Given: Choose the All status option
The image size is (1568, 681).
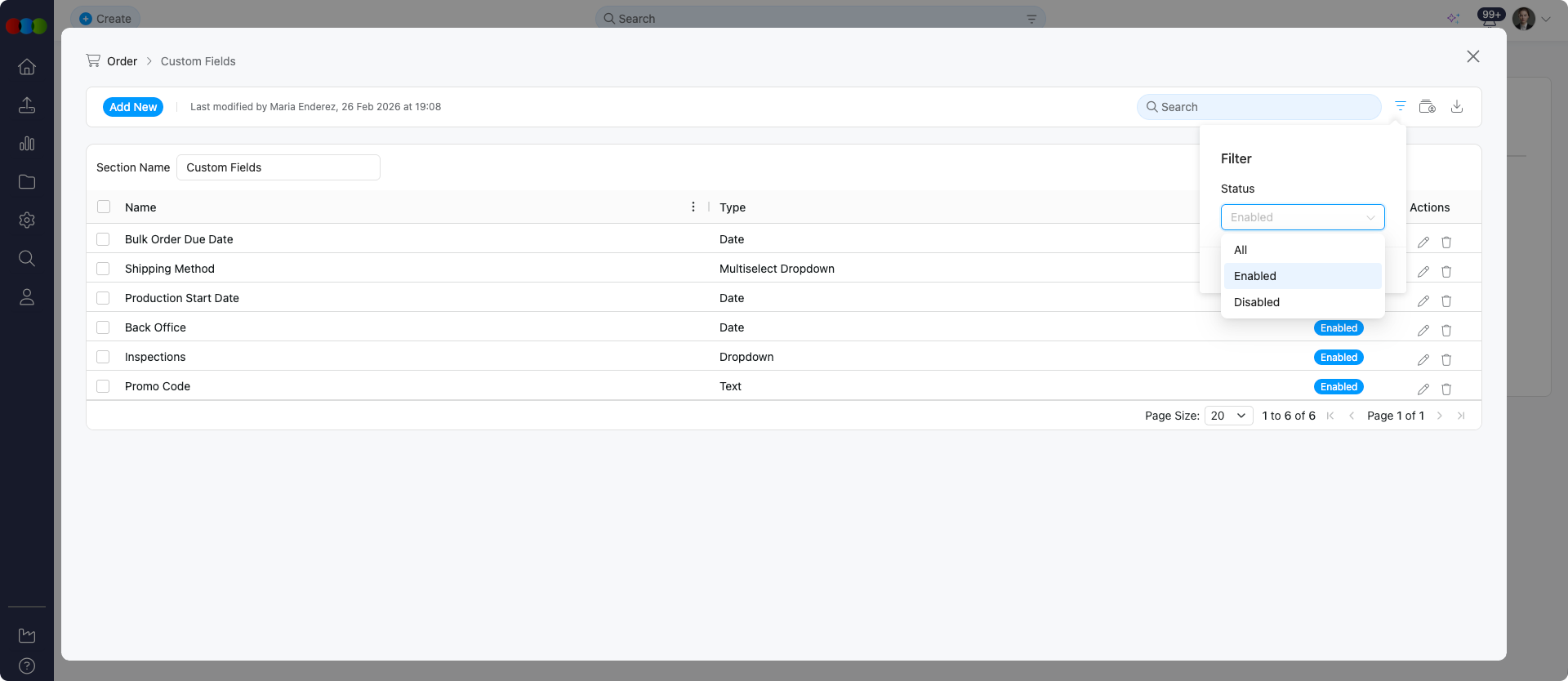Looking at the screenshot, I should pyautogui.click(x=1241, y=250).
